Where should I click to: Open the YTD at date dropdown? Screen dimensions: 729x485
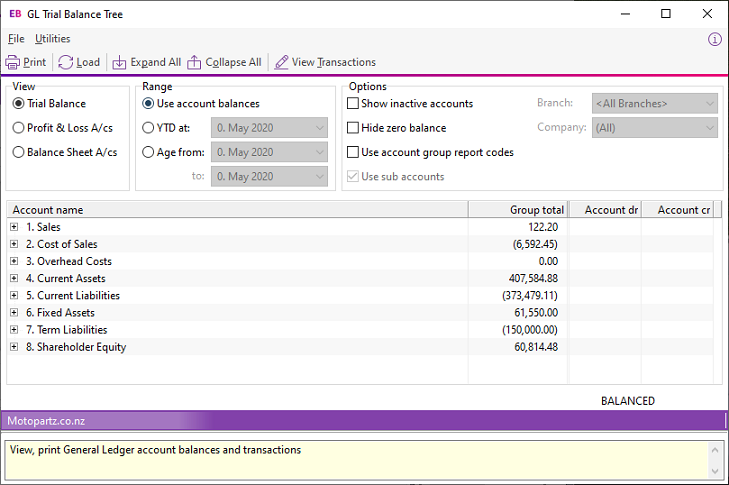coord(269,128)
